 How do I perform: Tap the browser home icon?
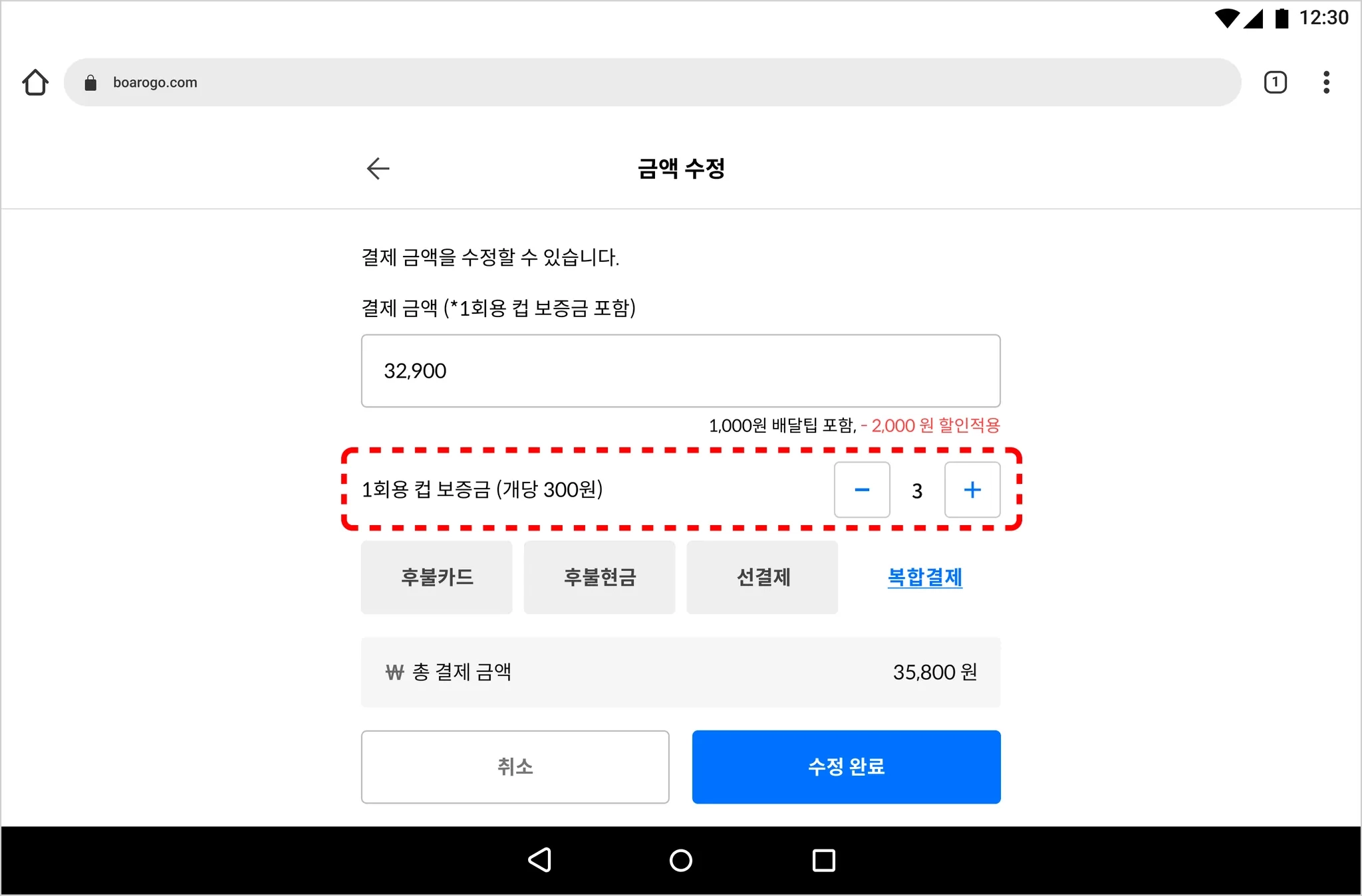(x=35, y=82)
